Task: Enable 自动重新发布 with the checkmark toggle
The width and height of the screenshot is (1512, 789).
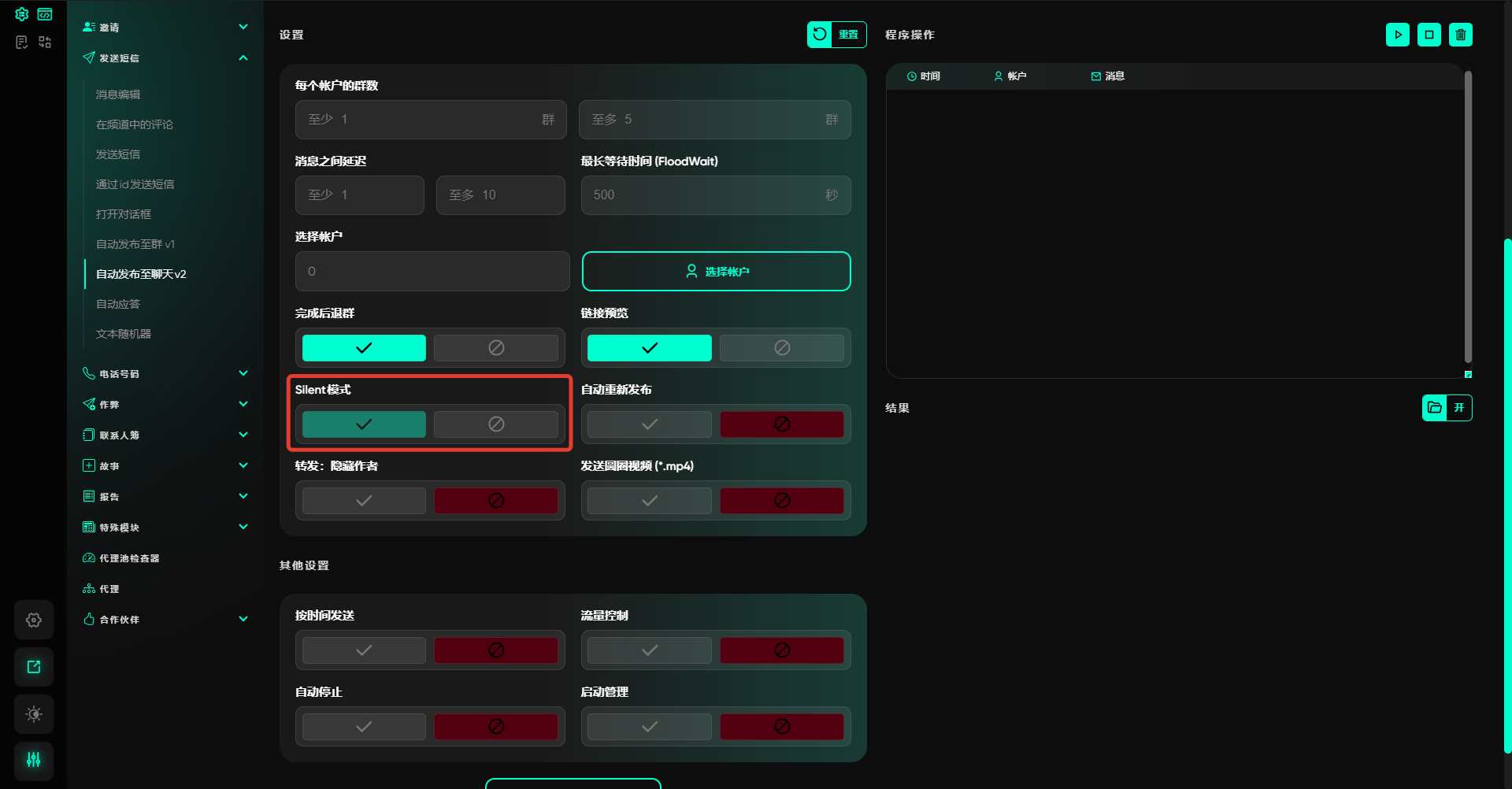Action: coord(649,424)
